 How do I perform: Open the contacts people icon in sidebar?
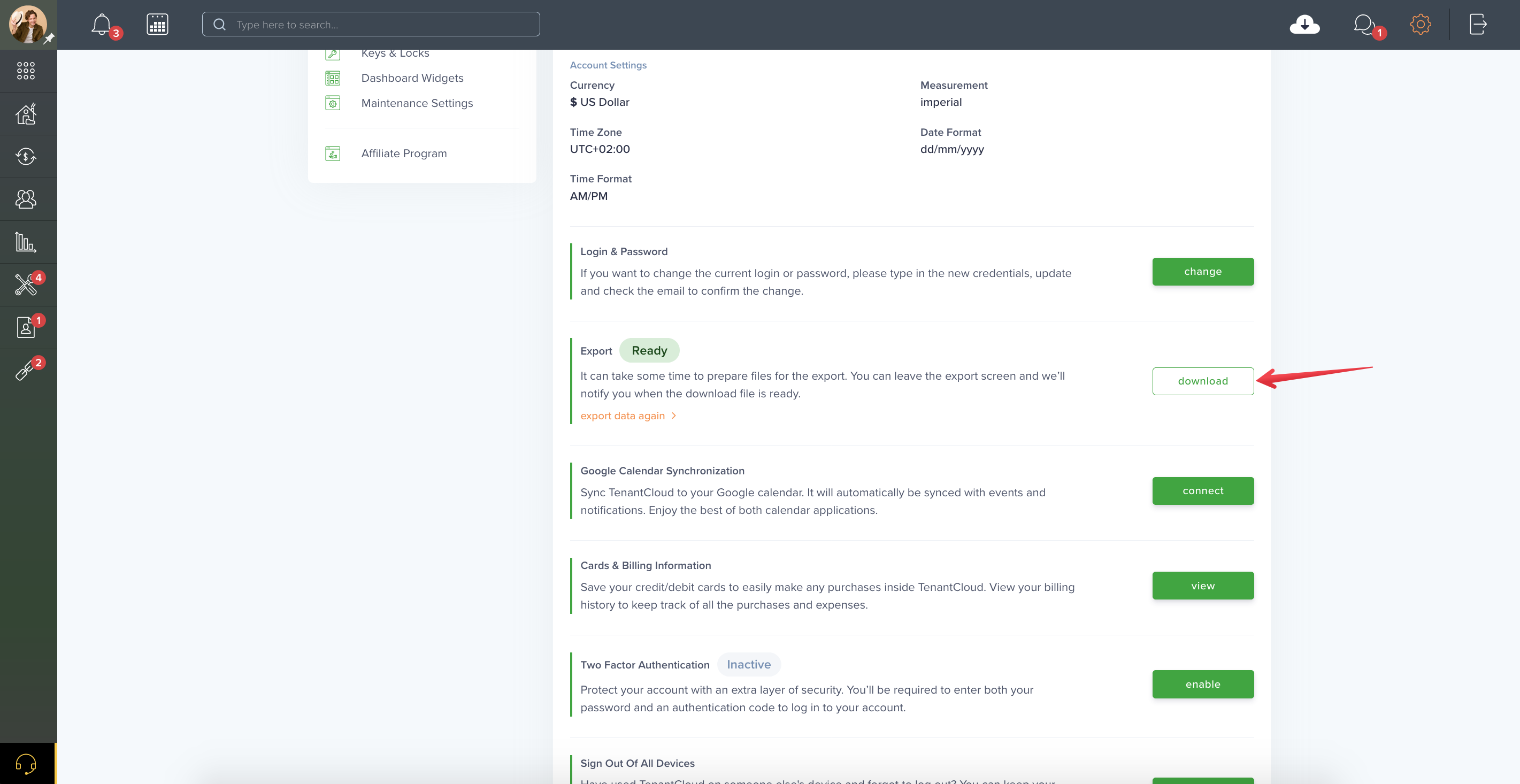point(26,199)
